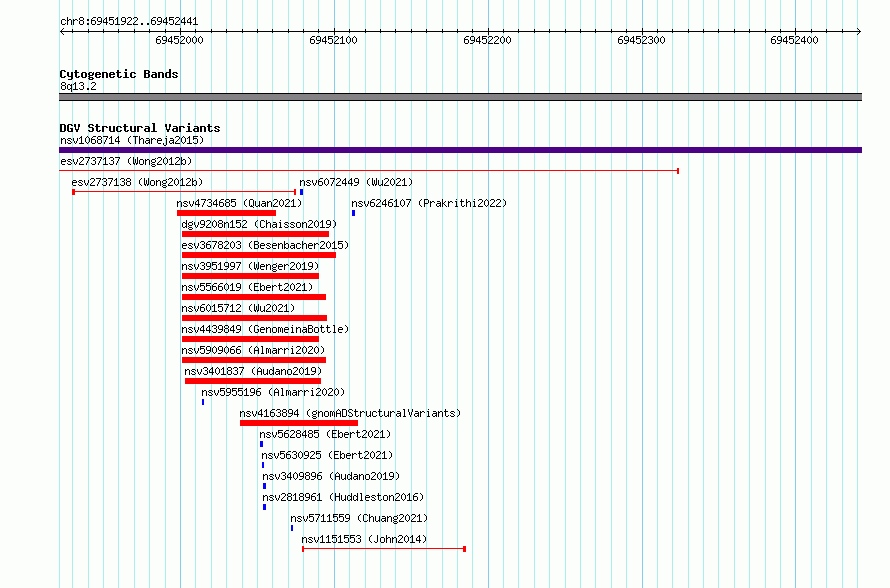Click the nsv1068714 (Thareja2015) variant label
This screenshot has height=588, width=890.
click(132, 140)
